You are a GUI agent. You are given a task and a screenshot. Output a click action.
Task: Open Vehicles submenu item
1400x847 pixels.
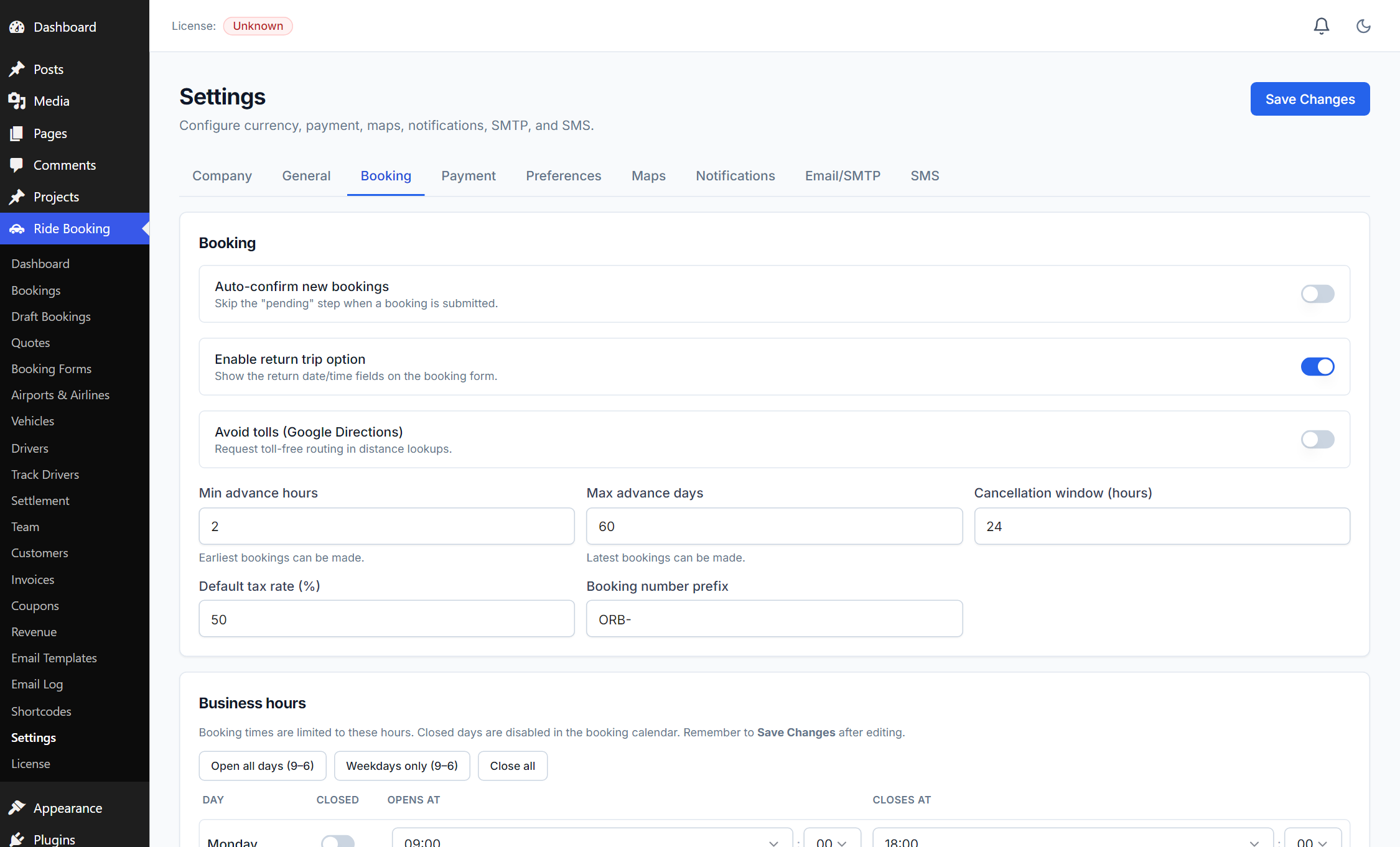(x=33, y=421)
